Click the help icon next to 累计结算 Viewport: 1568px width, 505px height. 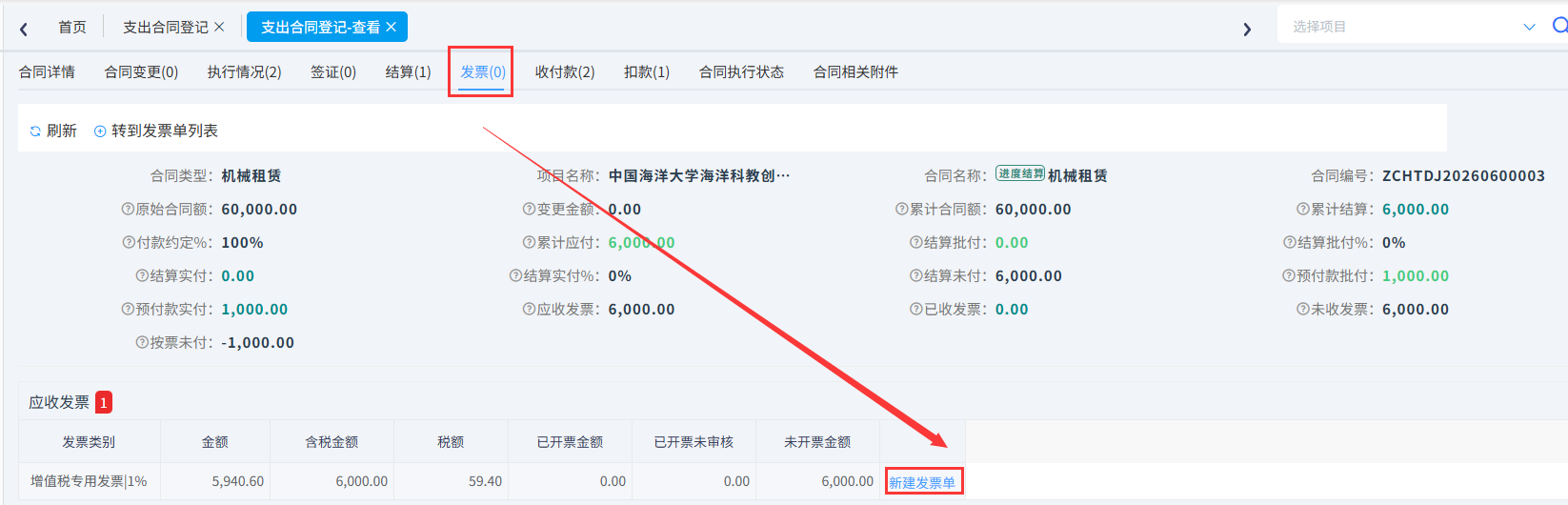click(x=1302, y=210)
